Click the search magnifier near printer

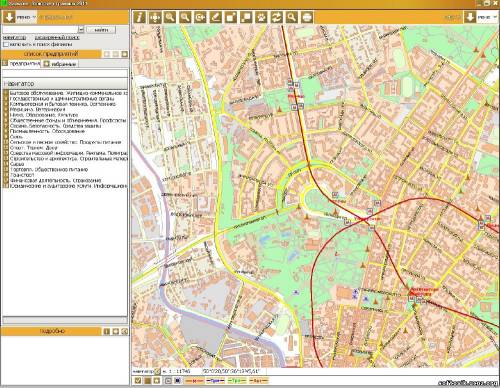pos(292,17)
